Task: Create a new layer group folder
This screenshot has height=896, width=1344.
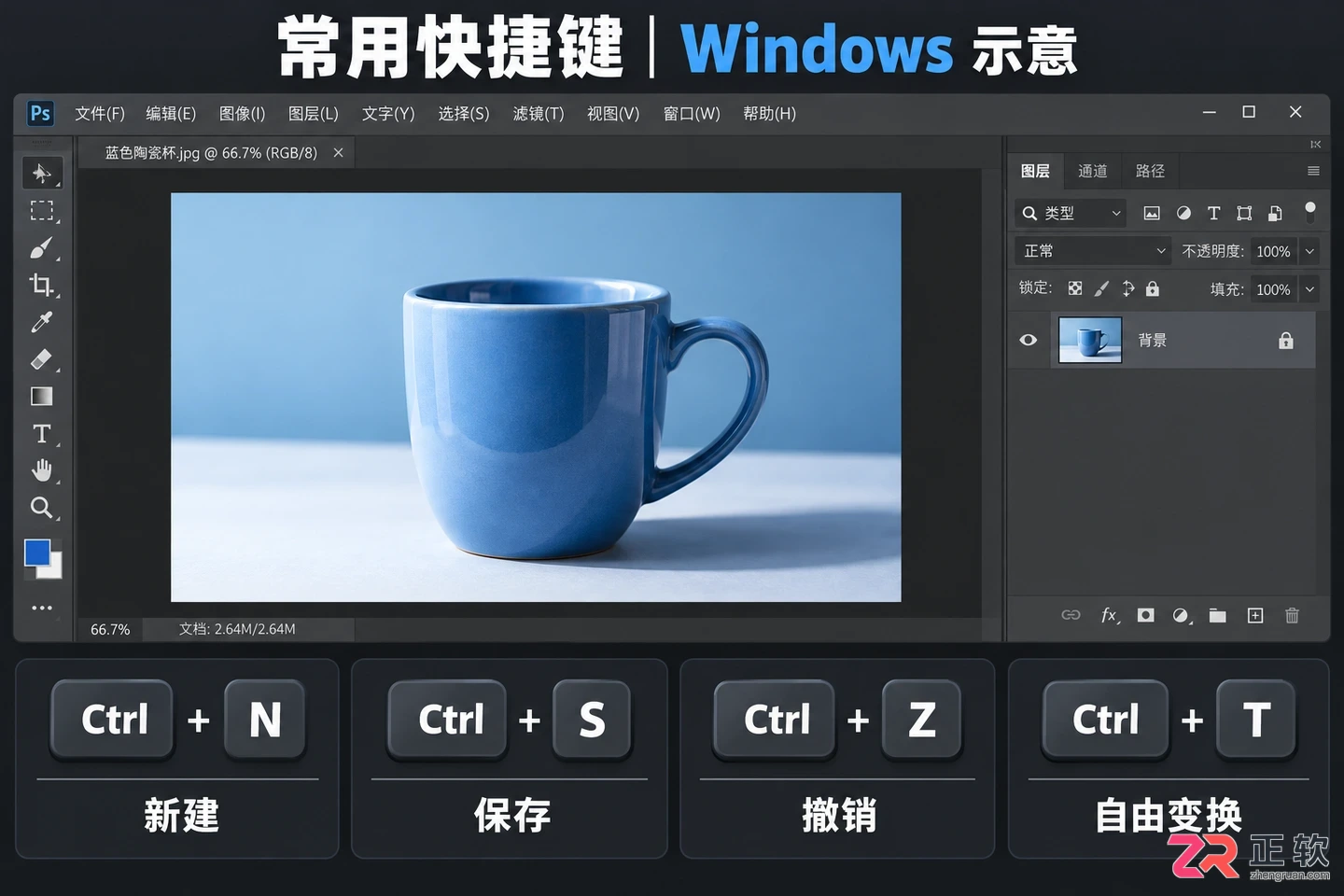Action: pos(1218,615)
